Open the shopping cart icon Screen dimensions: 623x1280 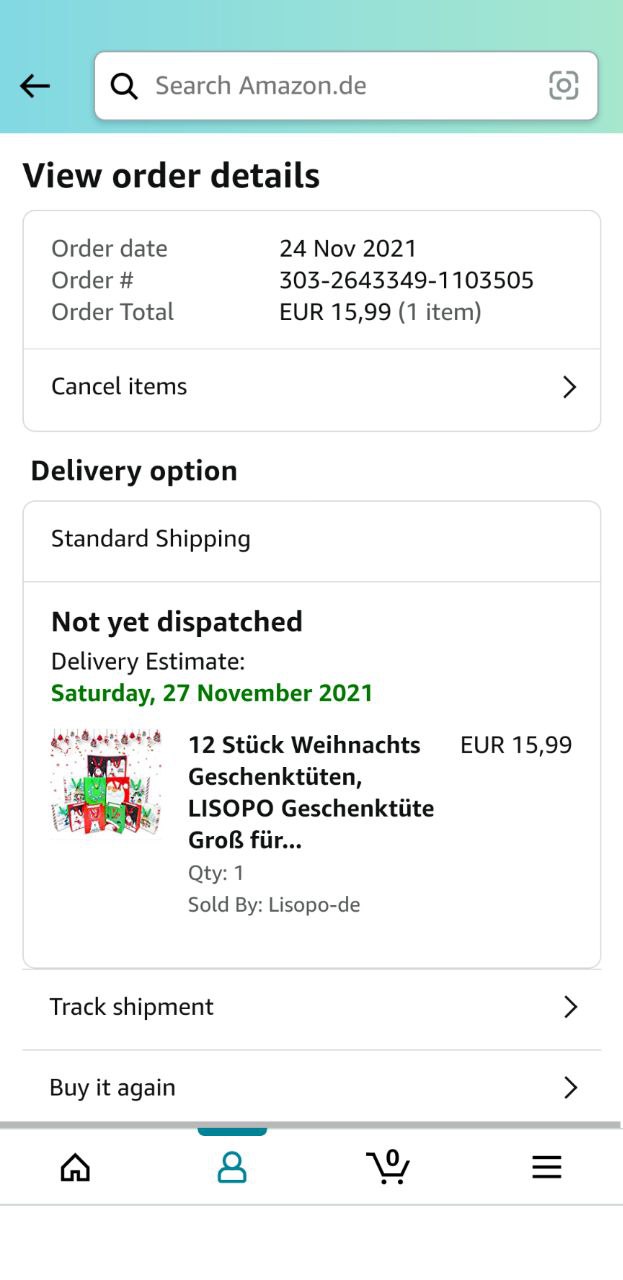point(388,1166)
